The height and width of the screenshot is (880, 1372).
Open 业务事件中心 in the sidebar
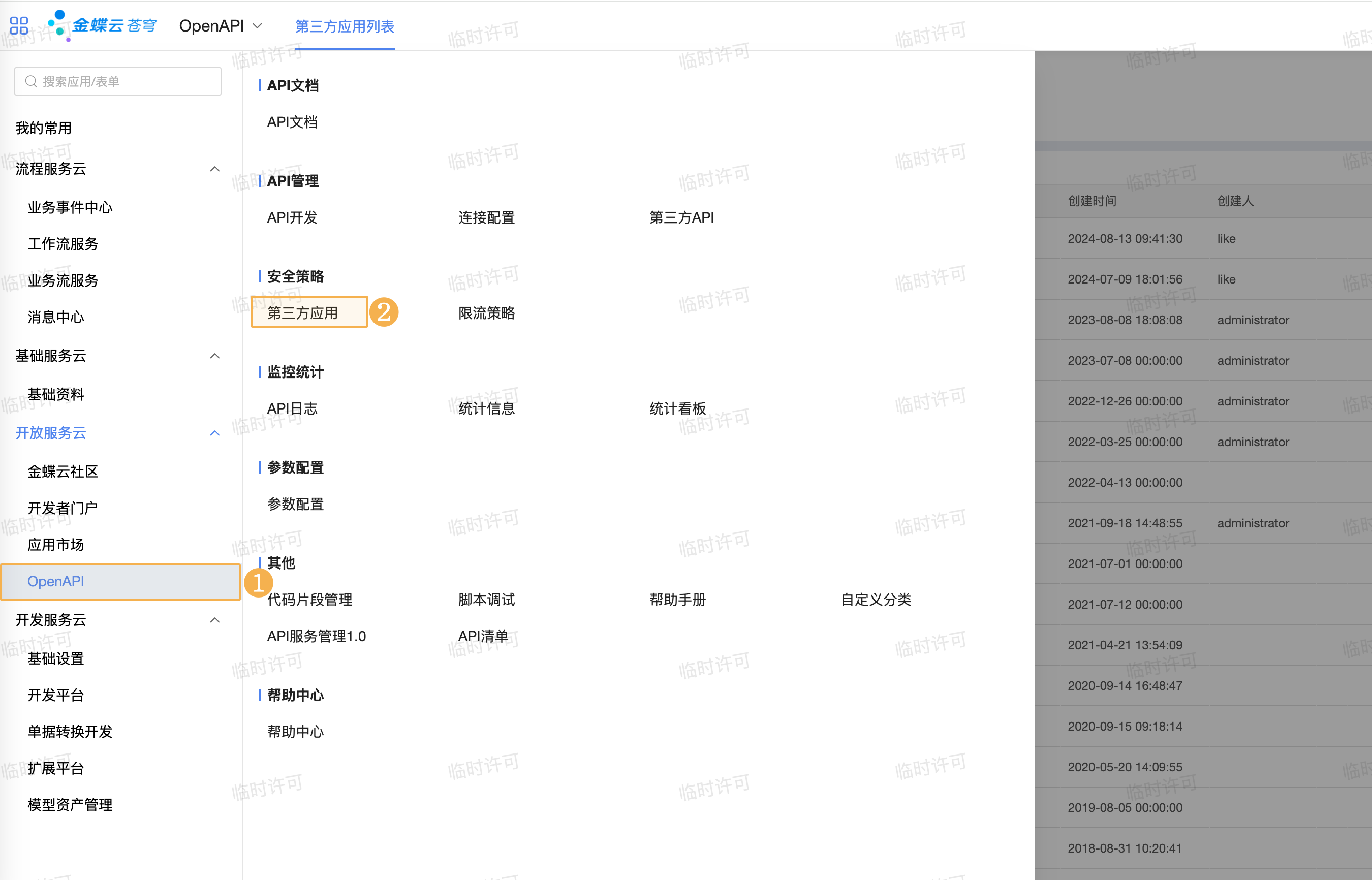point(70,207)
